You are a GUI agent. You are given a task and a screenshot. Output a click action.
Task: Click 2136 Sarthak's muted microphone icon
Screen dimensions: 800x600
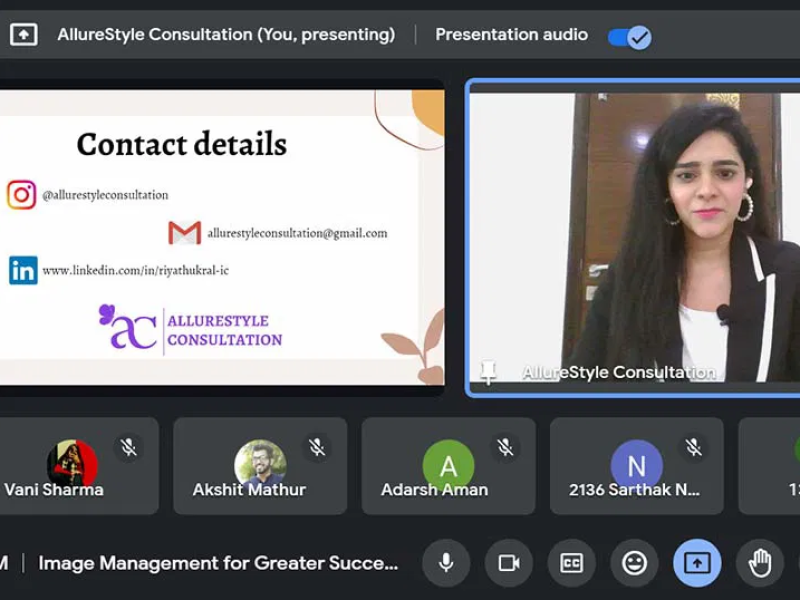693,447
